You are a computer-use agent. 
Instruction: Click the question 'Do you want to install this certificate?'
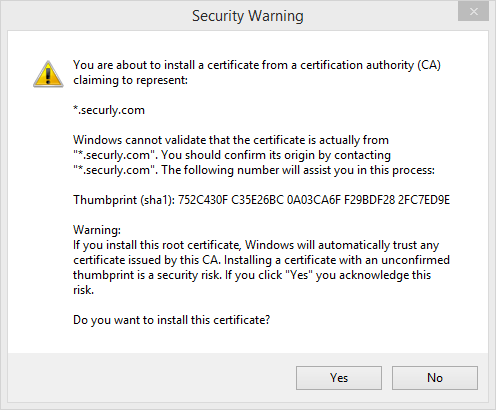tap(172, 320)
